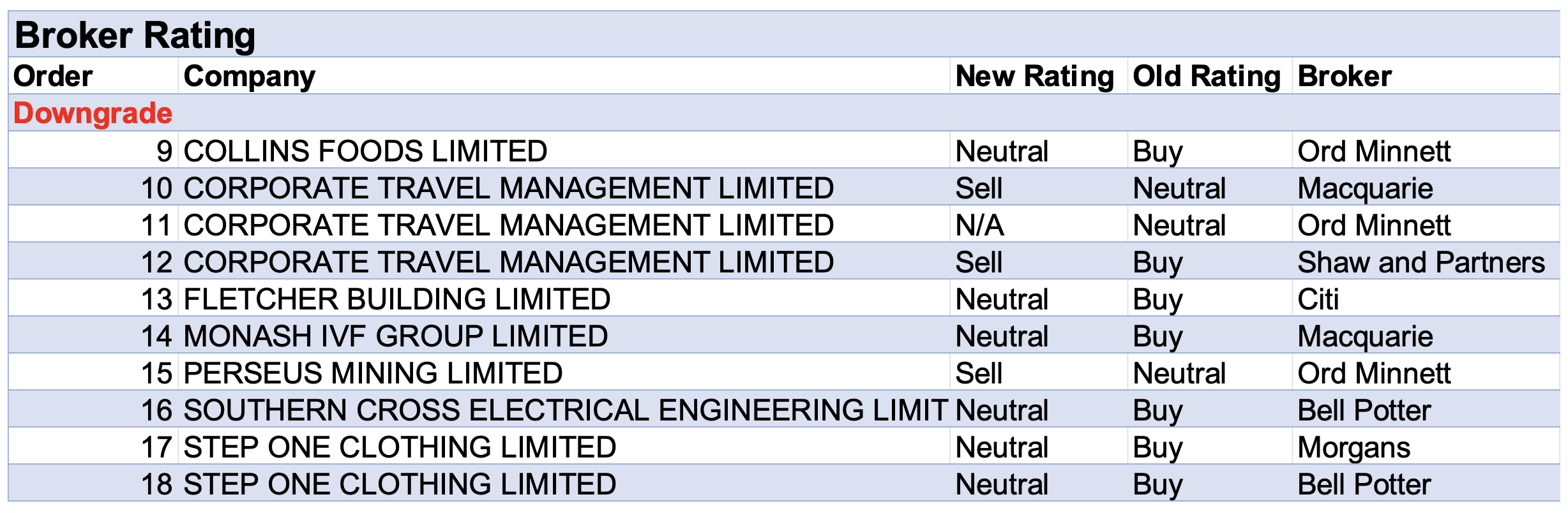Click the Citi broker cell

1318,299
